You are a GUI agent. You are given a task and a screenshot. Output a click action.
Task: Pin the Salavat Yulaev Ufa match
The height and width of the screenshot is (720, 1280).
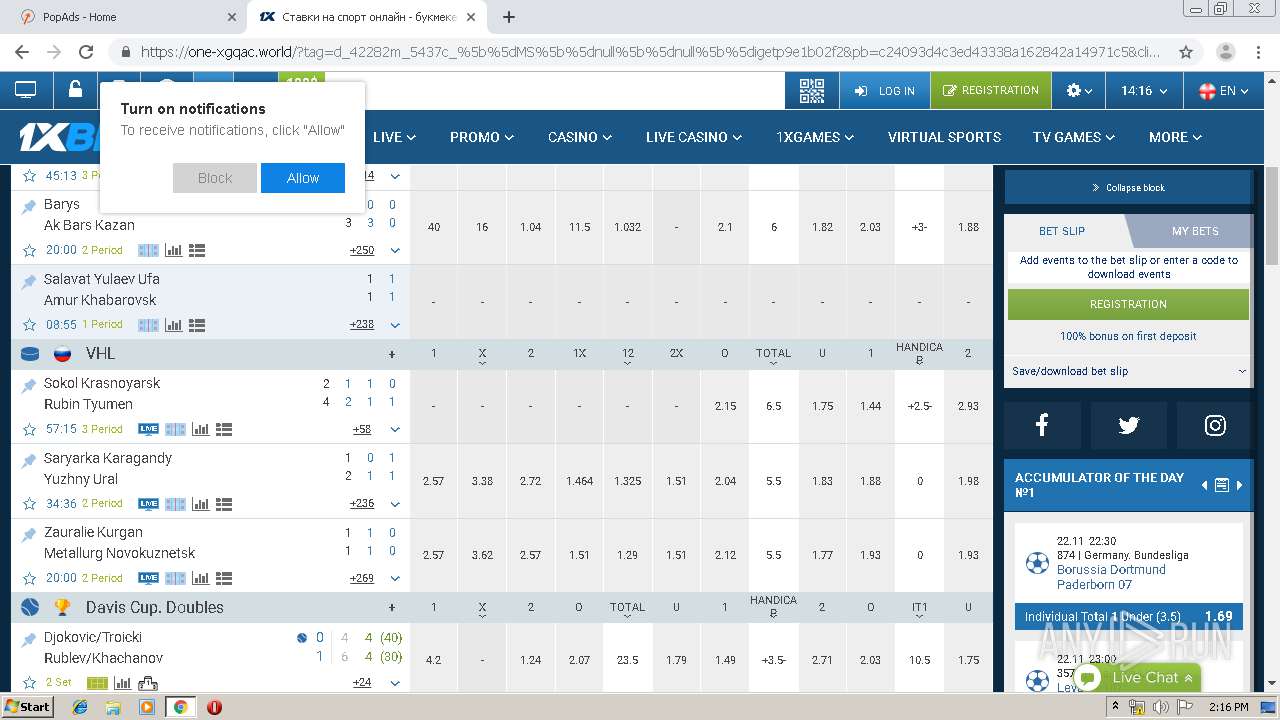[x=29, y=280]
